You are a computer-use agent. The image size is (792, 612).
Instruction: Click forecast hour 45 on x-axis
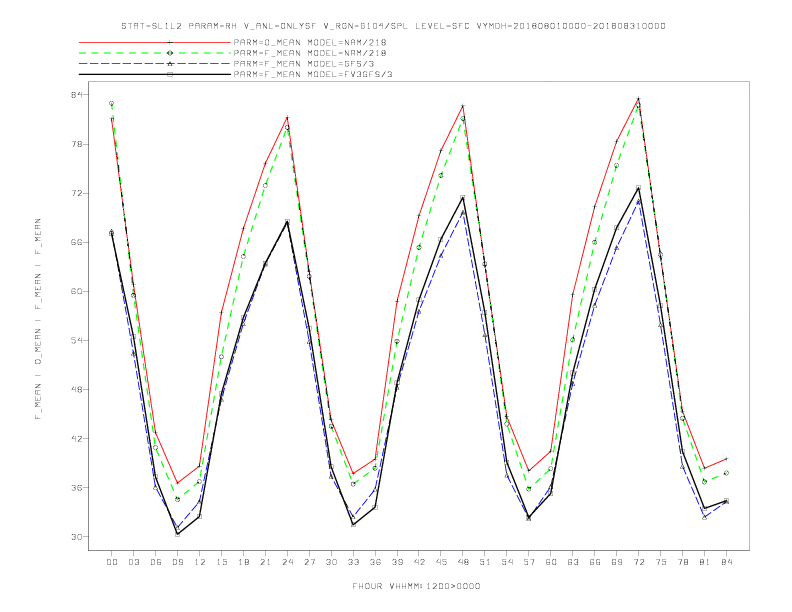[x=441, y=562]
